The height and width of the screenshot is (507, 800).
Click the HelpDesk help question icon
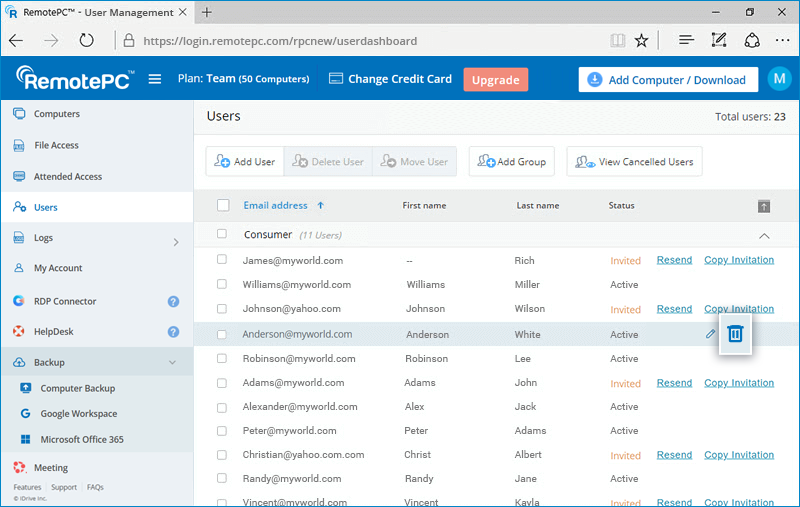click(x=173, y=332)
